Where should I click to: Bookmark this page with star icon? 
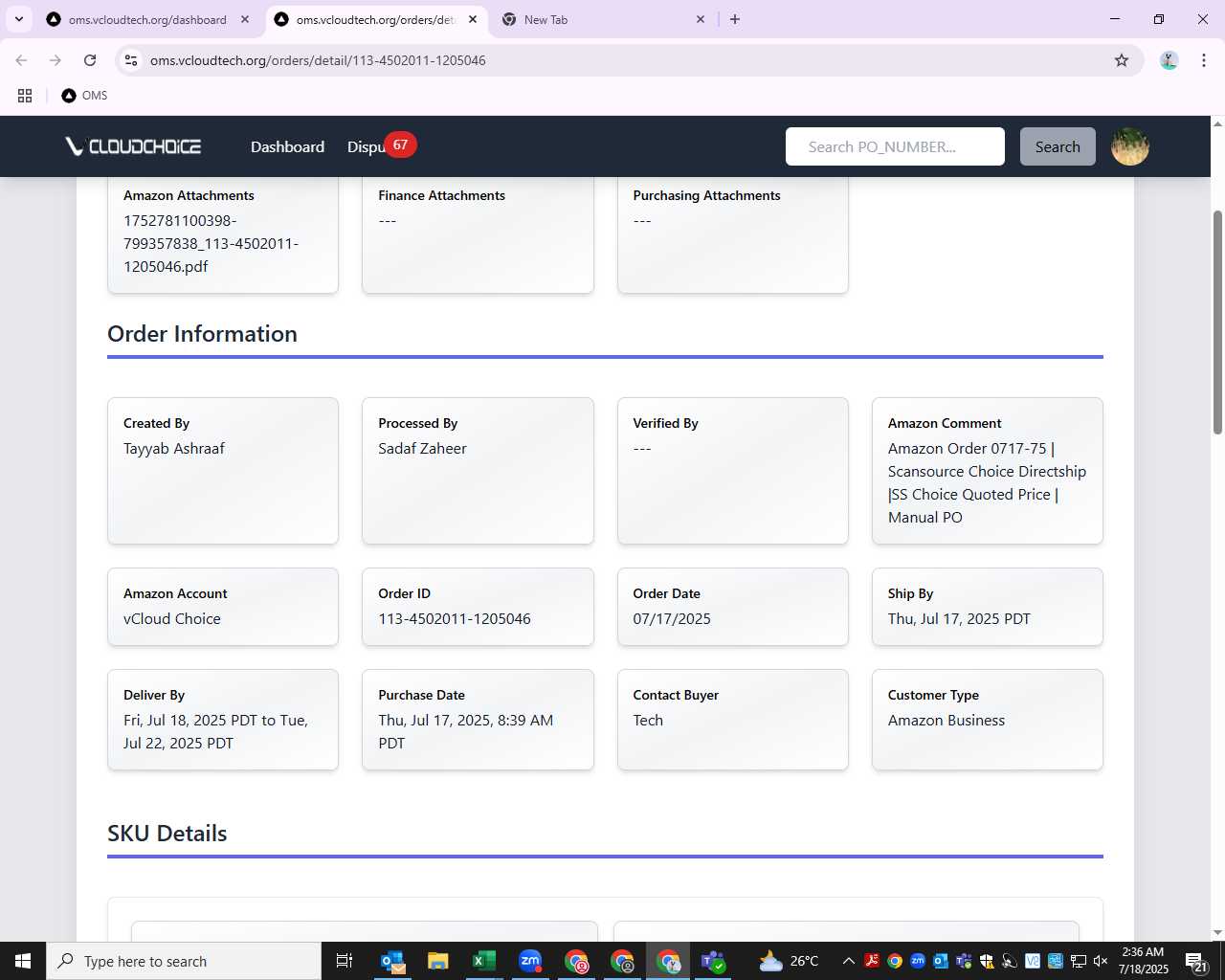(x=1122, y=60)
